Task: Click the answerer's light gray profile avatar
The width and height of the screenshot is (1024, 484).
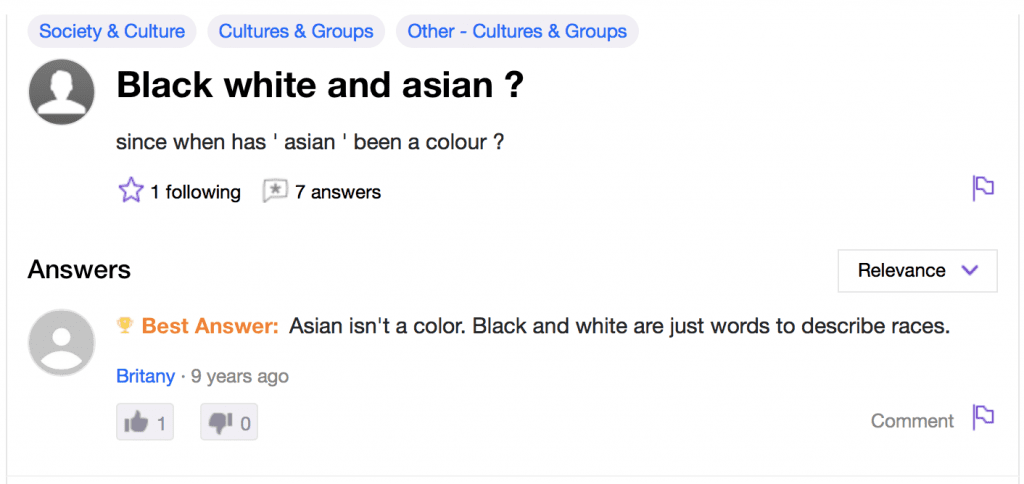Action: pos(61,342)
